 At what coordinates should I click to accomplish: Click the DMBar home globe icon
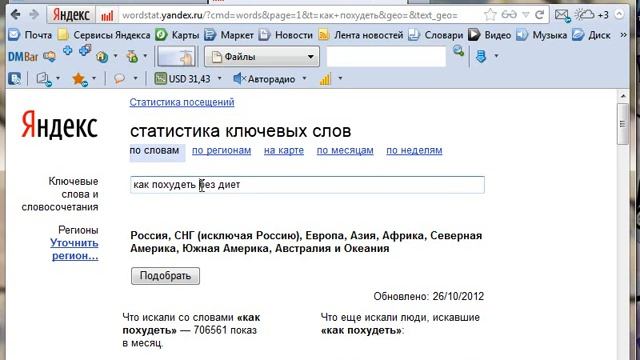point(102,57)
